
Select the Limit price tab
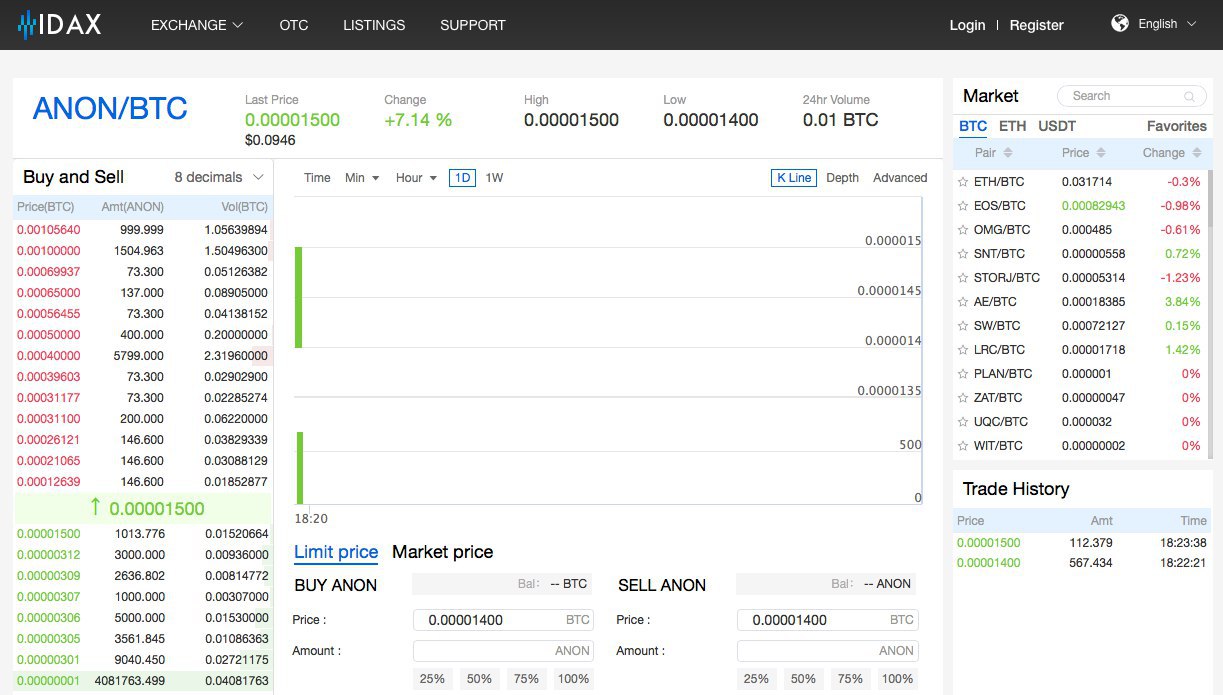(x=336, y=552)
